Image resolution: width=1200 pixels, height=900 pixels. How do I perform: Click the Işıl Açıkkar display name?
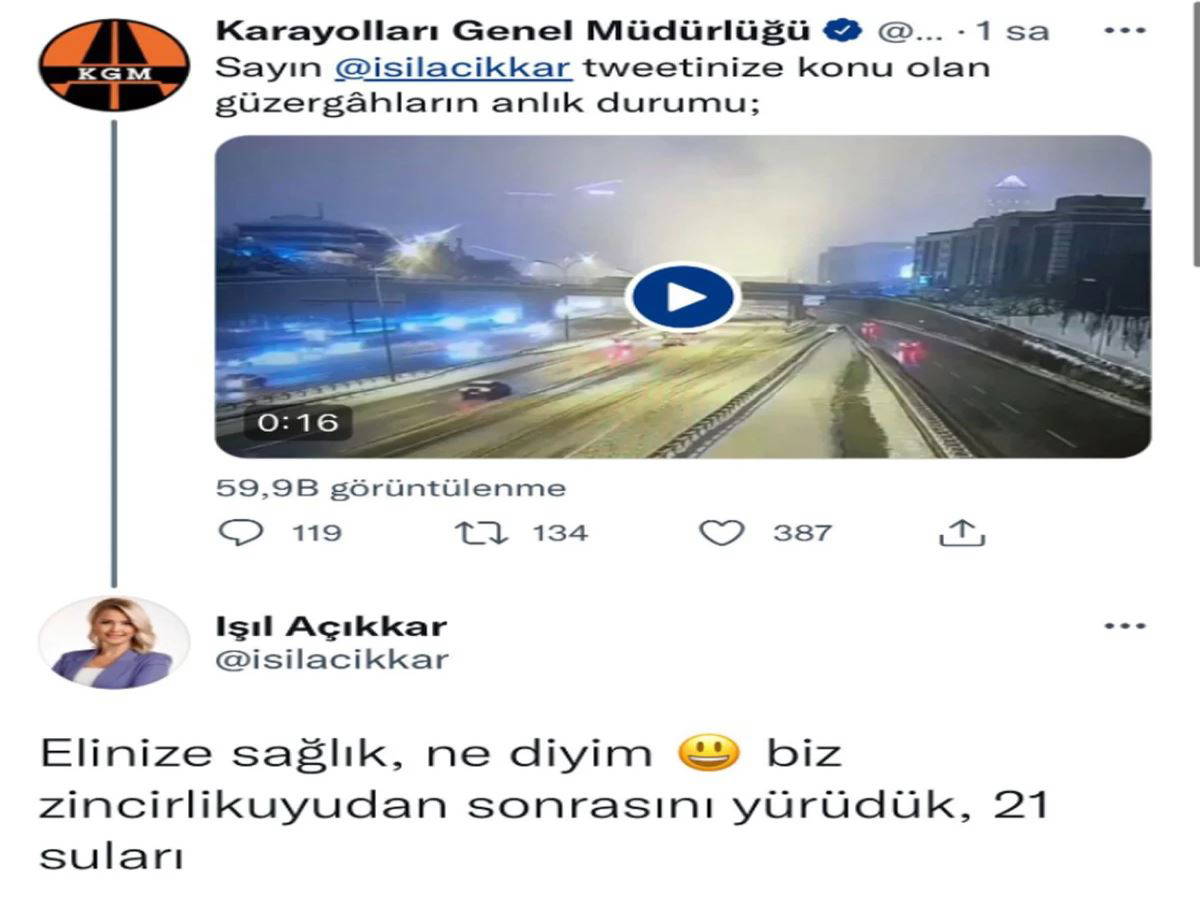(331, 627)
